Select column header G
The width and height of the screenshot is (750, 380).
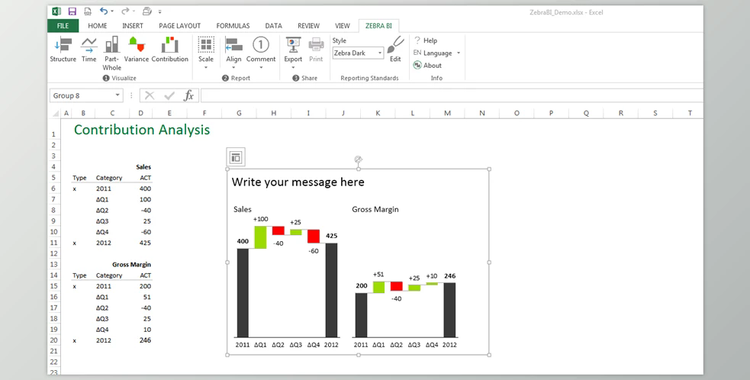click(x=239, y=113)
